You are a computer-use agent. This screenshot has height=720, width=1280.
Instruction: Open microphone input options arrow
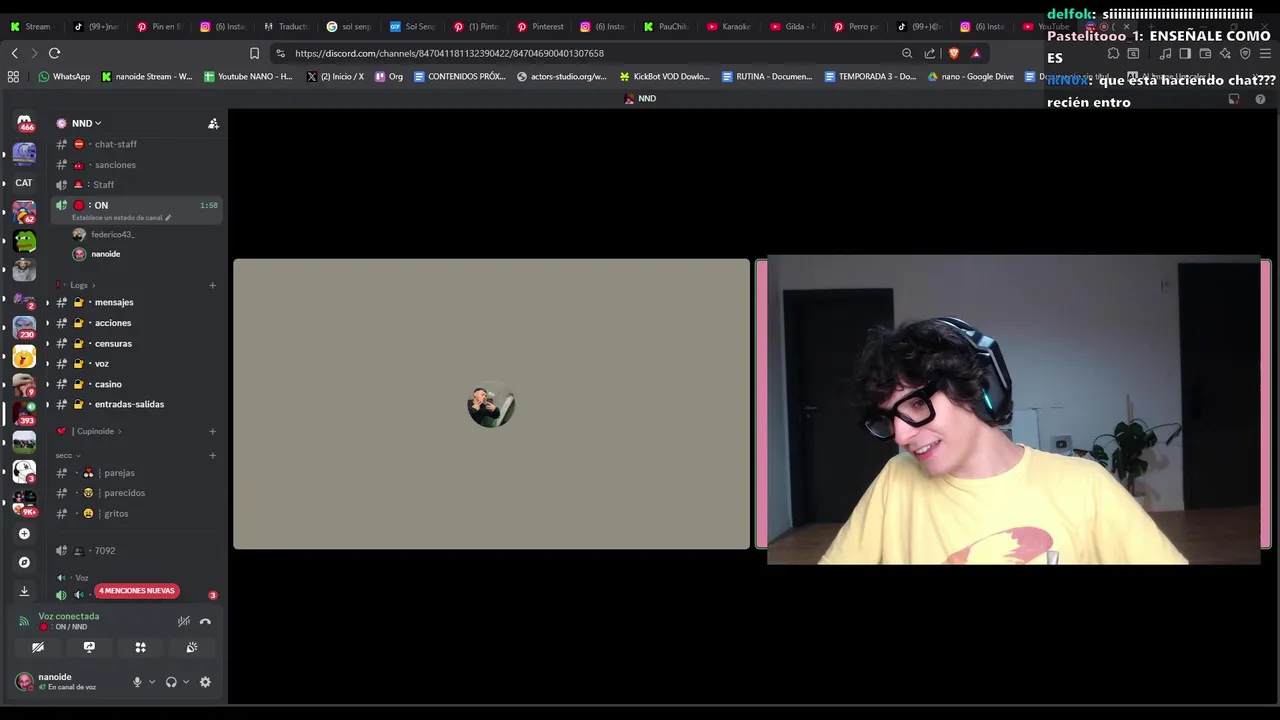[x=152, y=682]
